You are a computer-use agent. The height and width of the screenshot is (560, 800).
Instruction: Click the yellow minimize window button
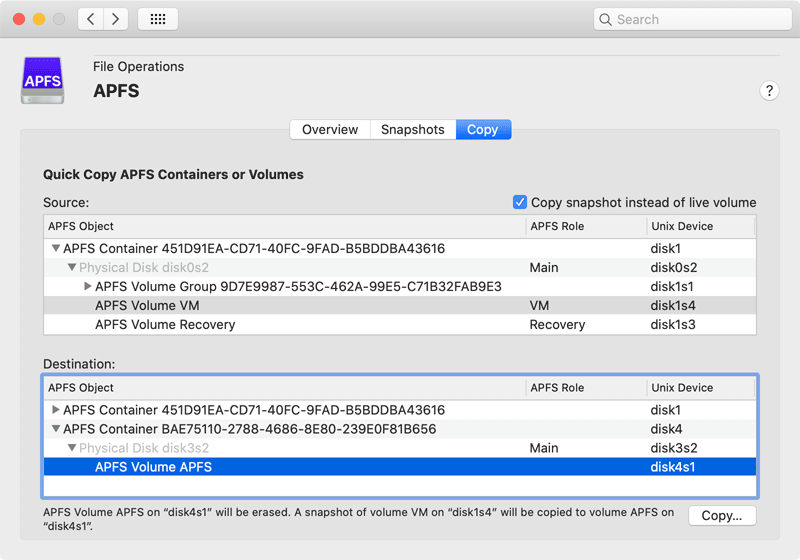point(39,19)
